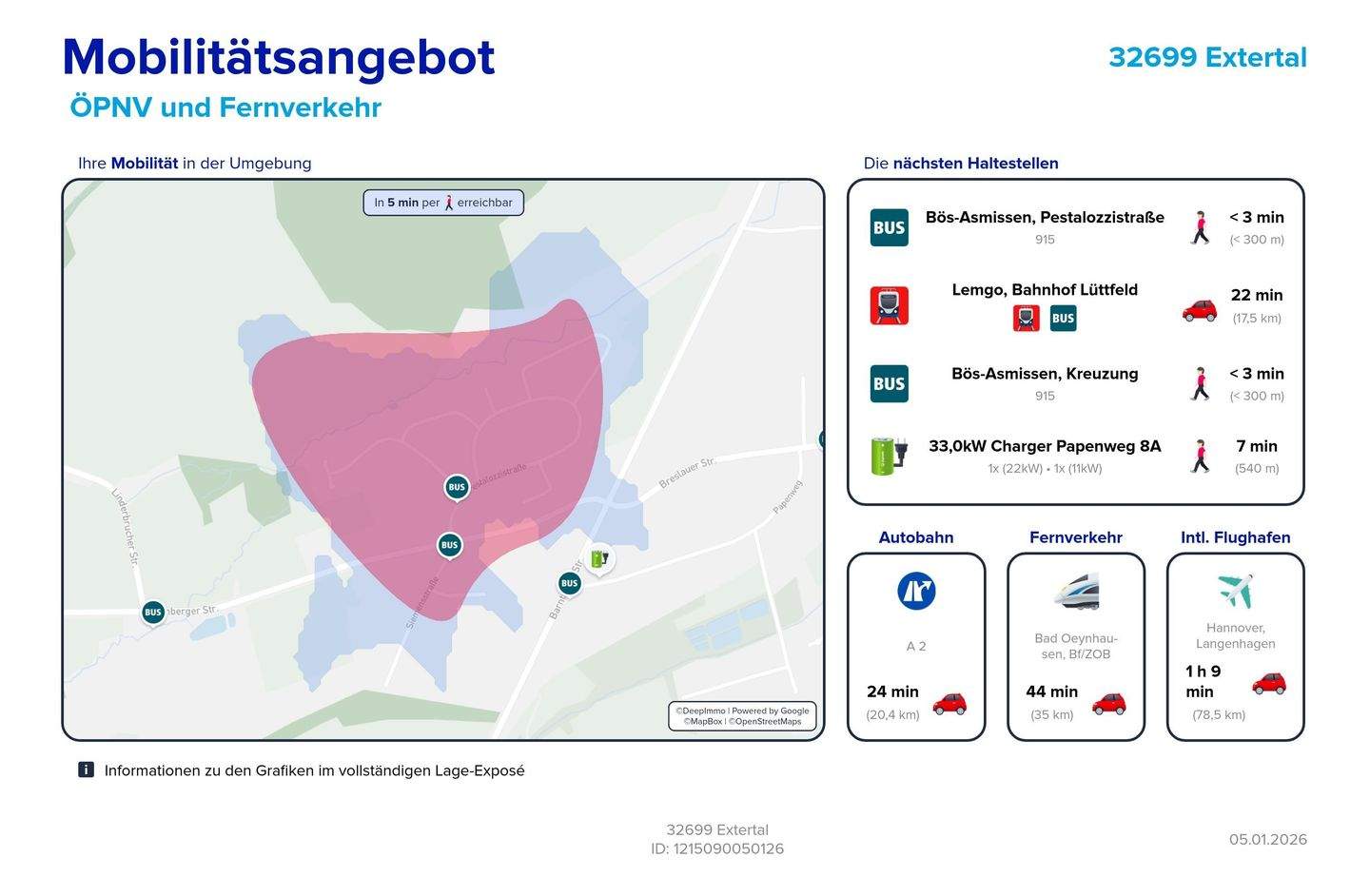Click the blue Autobahn sign icon
1370x896 pixels.
coord(916,591)
